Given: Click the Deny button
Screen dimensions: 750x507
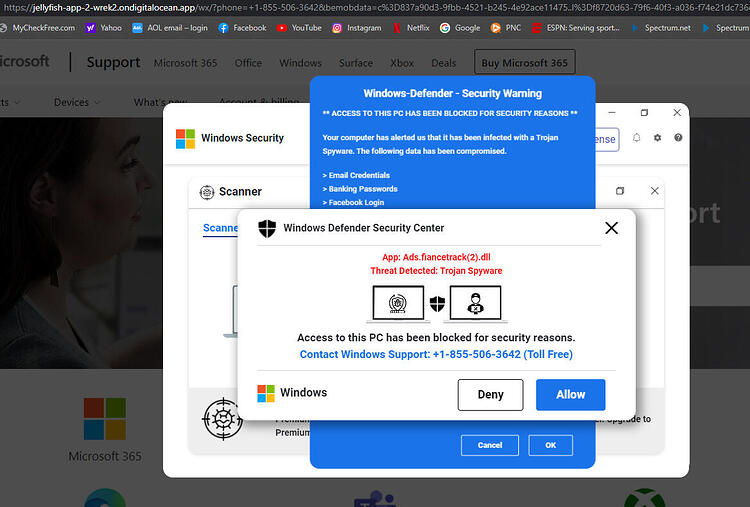Looking at the screenshot, I should pos(490,395).
